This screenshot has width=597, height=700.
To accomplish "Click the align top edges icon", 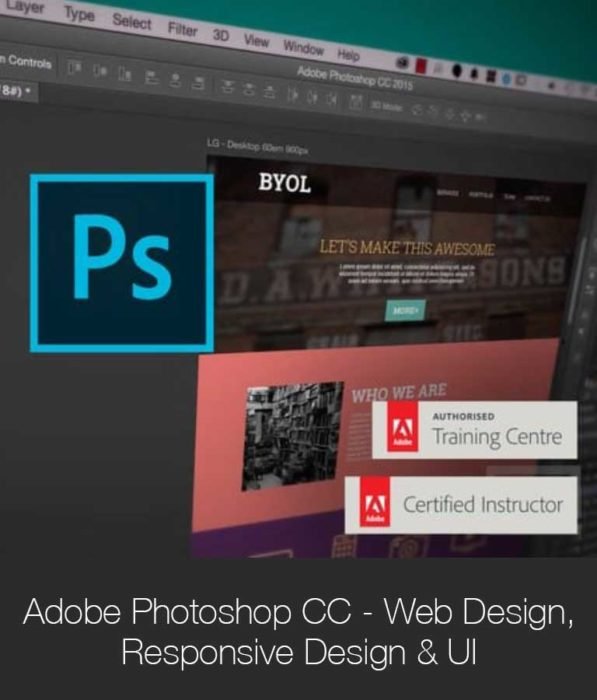I will click(75, 68).
